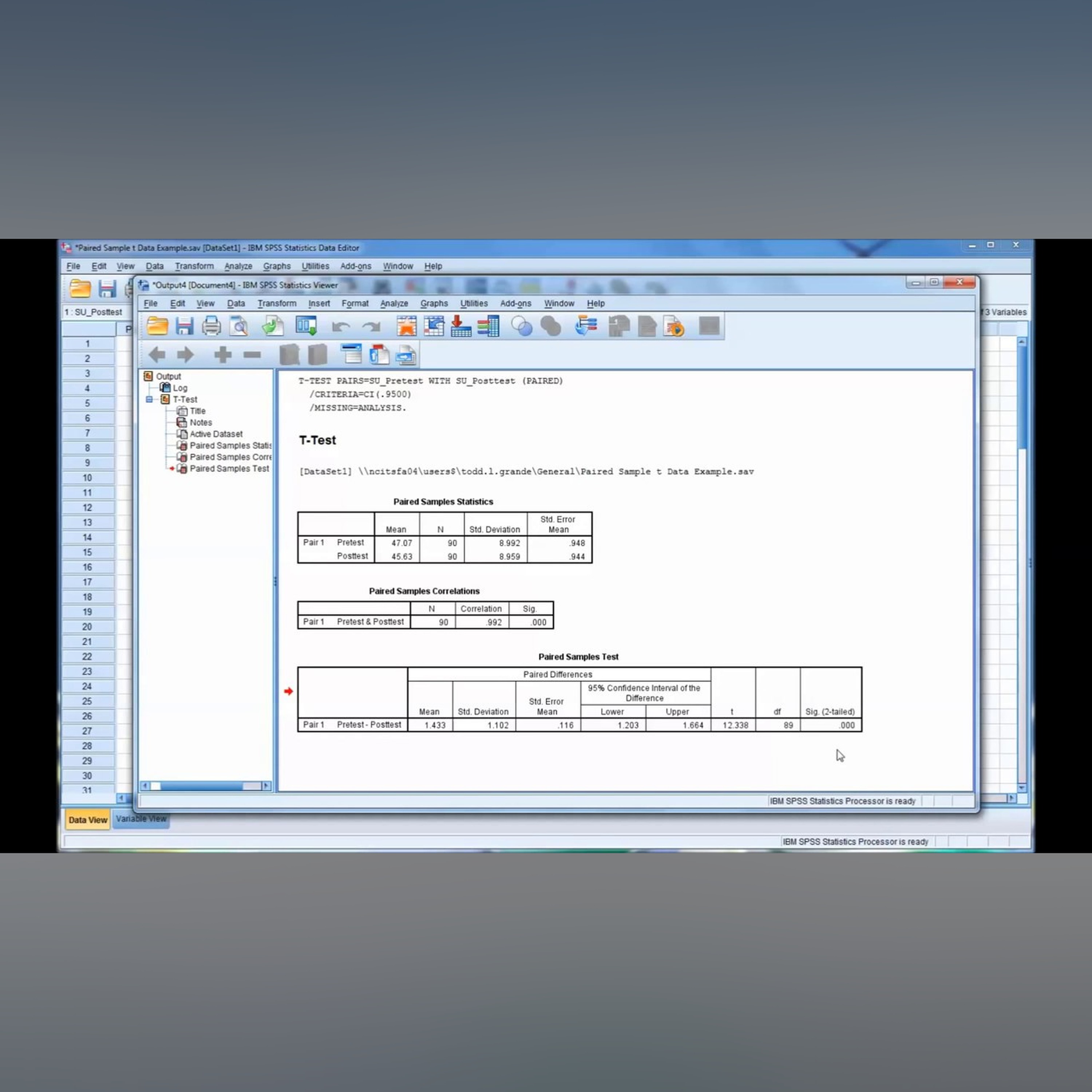Open Format menu in Viewer window
This screenshot has width=1092, height=1092.
(x=355, y=304)
